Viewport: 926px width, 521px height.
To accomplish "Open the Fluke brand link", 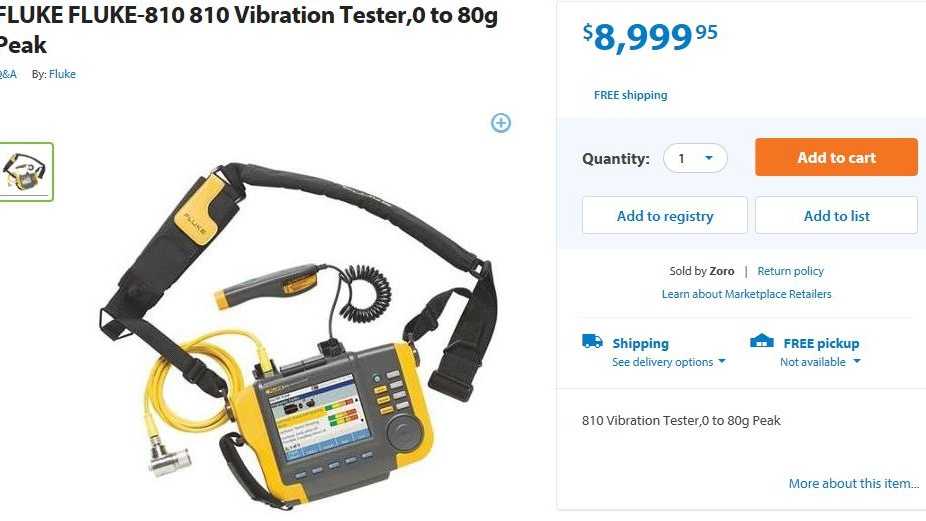I will [x=62, y=74].
